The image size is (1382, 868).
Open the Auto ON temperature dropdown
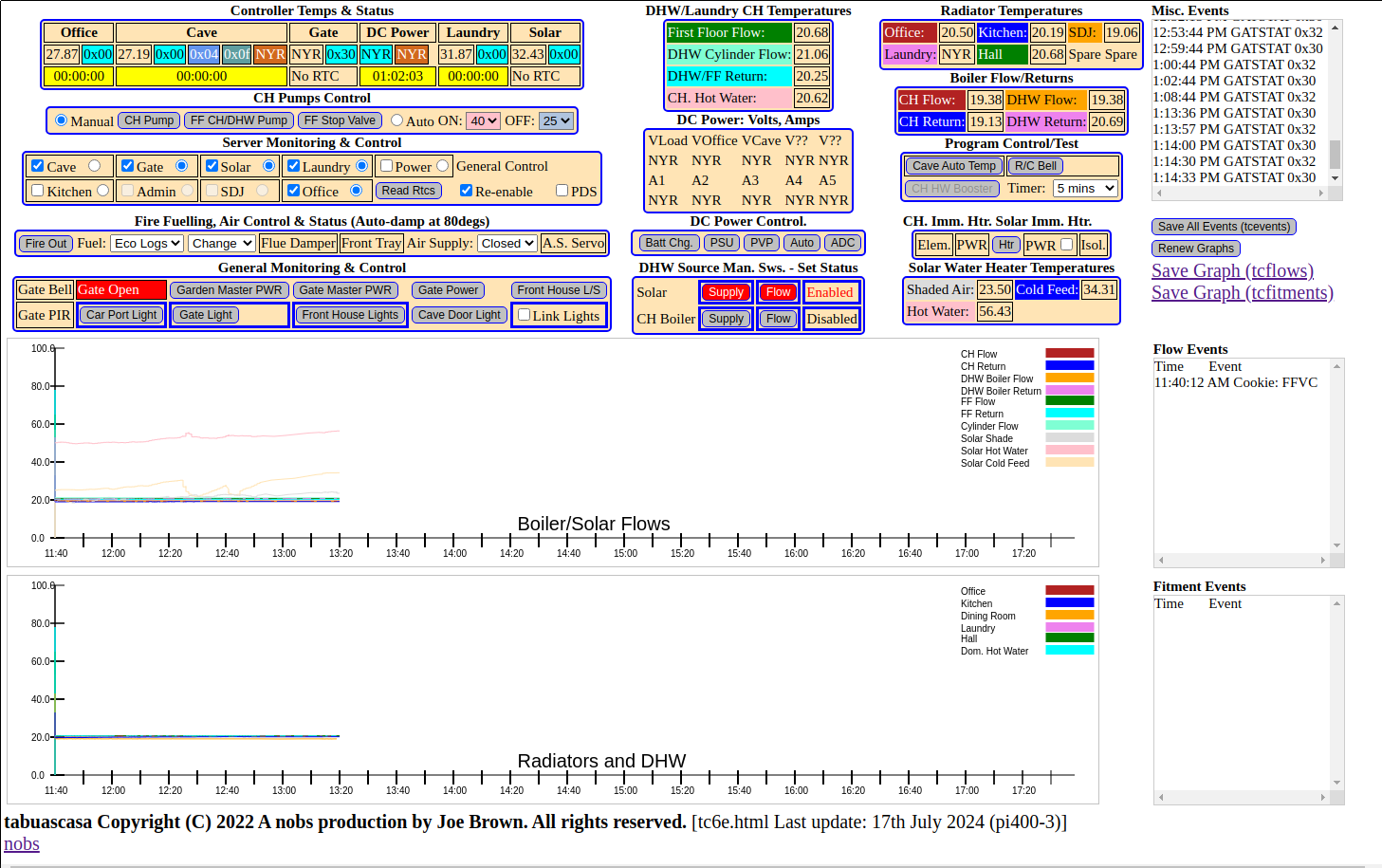[x=482, y=120]
